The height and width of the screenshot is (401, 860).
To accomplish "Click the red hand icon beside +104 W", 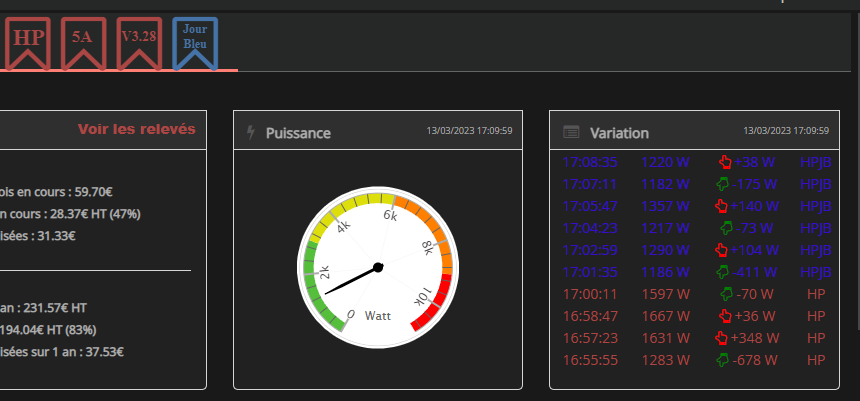I will [722, 250].
